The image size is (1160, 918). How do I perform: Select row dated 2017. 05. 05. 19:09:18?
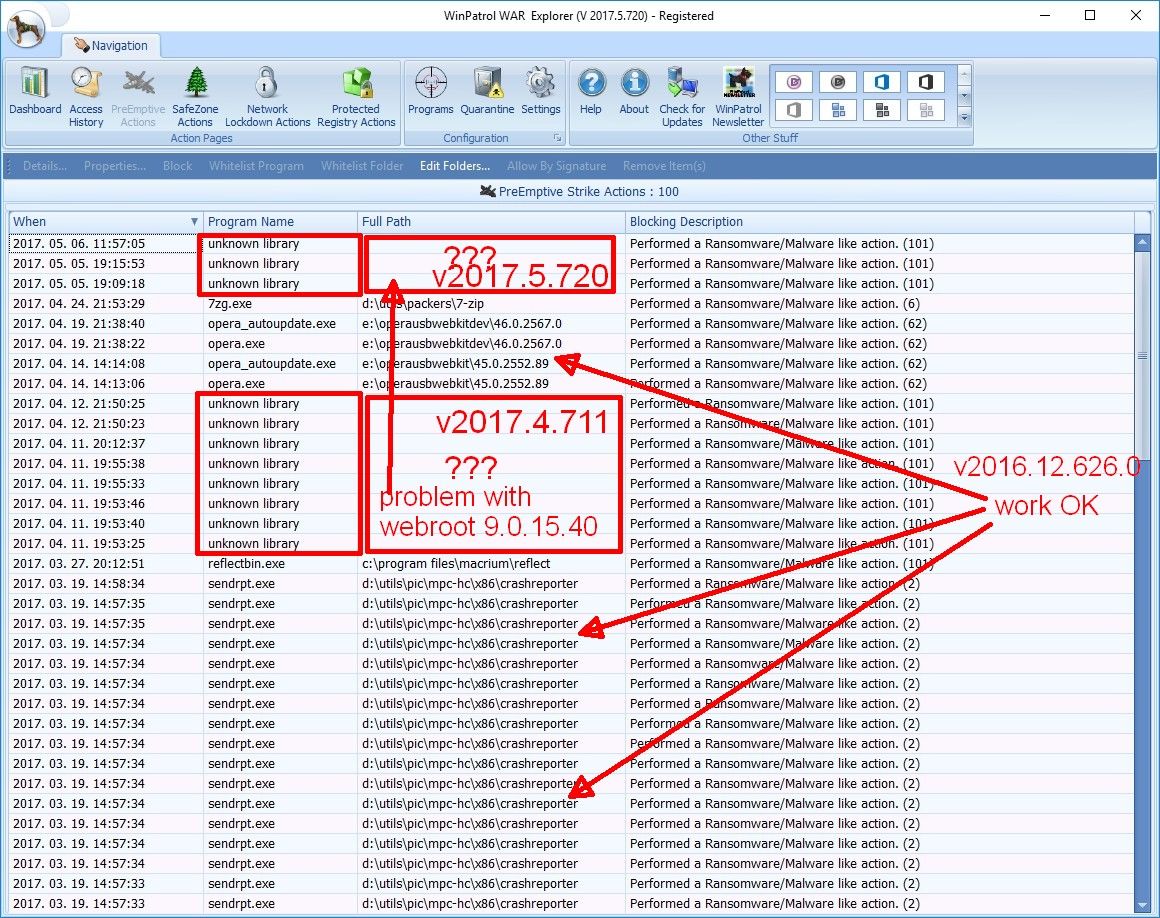pyautogui.click(x=571, y=284)
